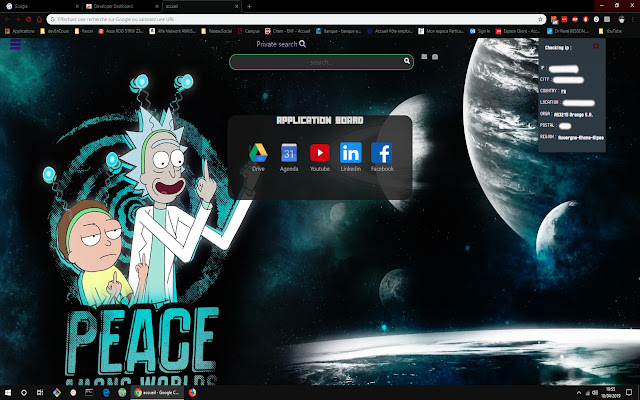
Task: Open the Sign In bookmark
Action: pyautogui.click(x=480, y=31)
